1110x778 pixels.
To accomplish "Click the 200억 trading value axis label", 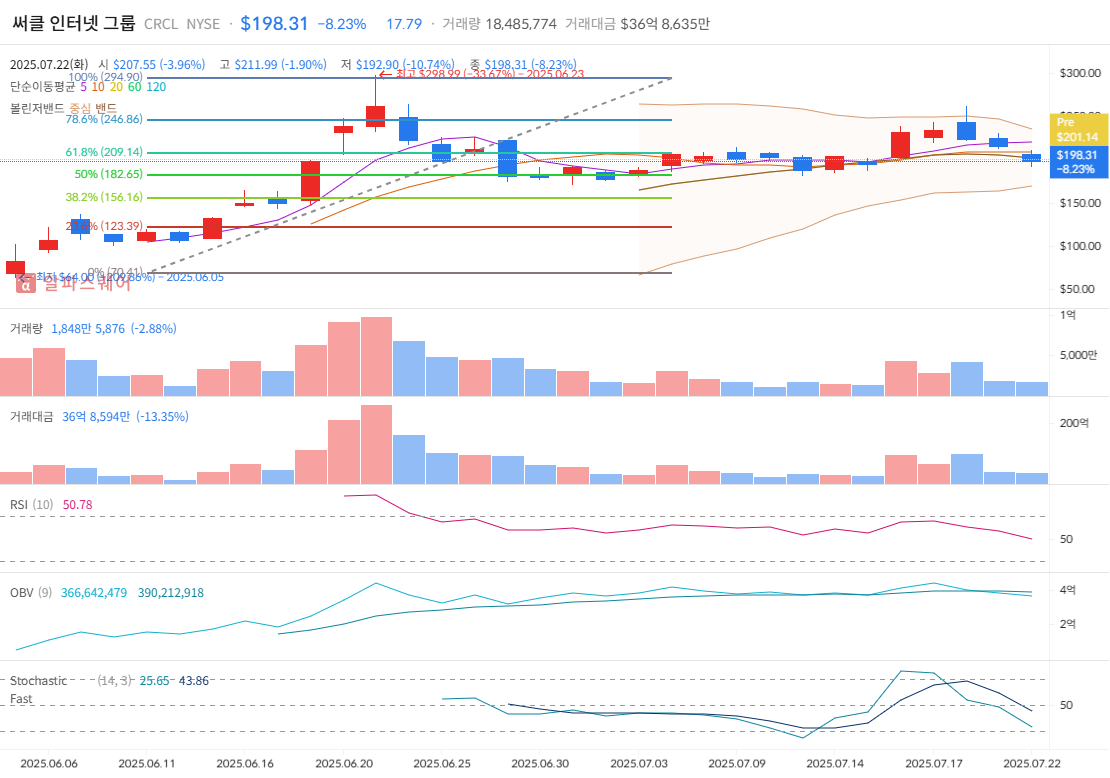I will click(1074, 423).
